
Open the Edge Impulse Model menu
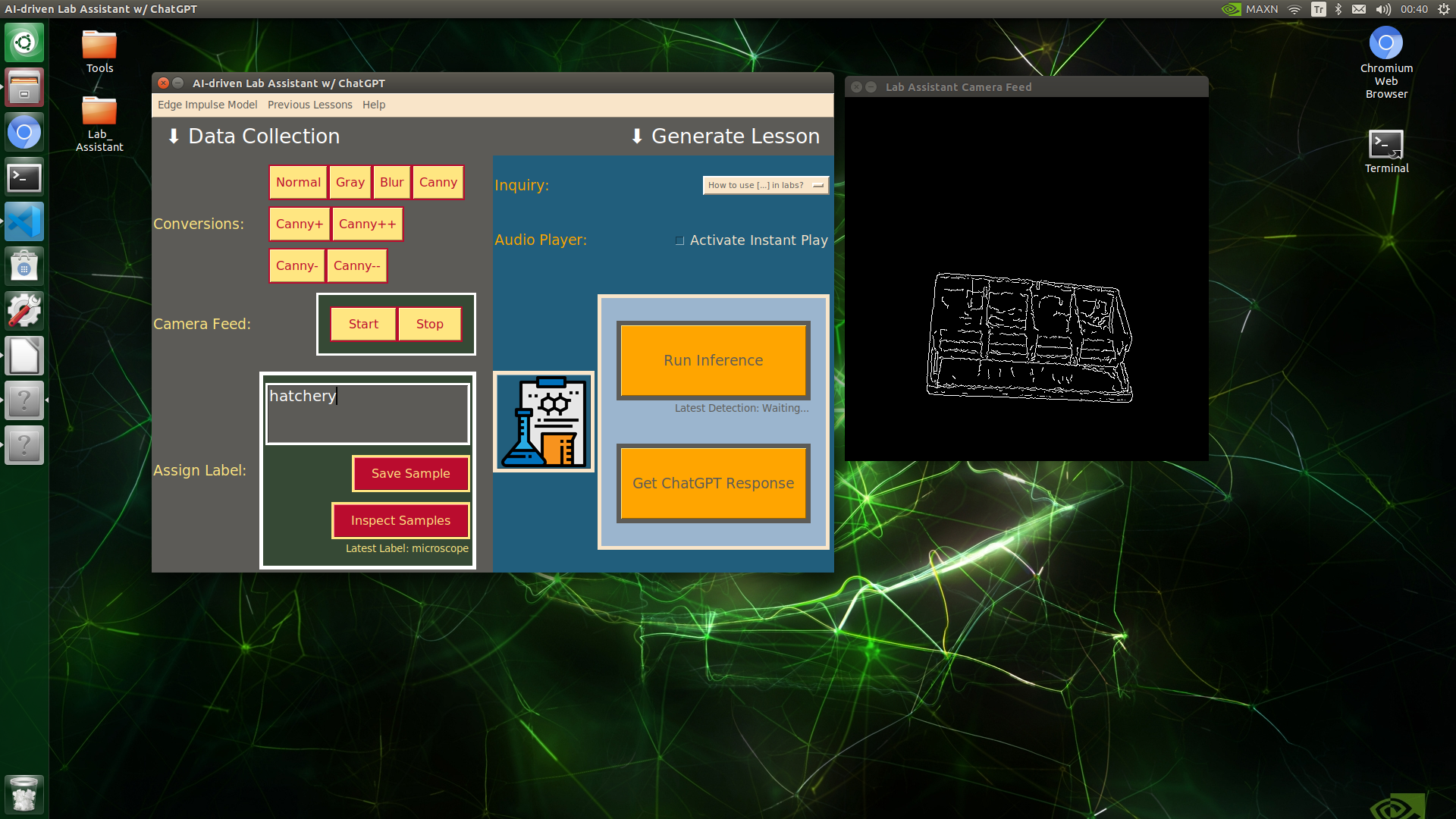[207, 104]
